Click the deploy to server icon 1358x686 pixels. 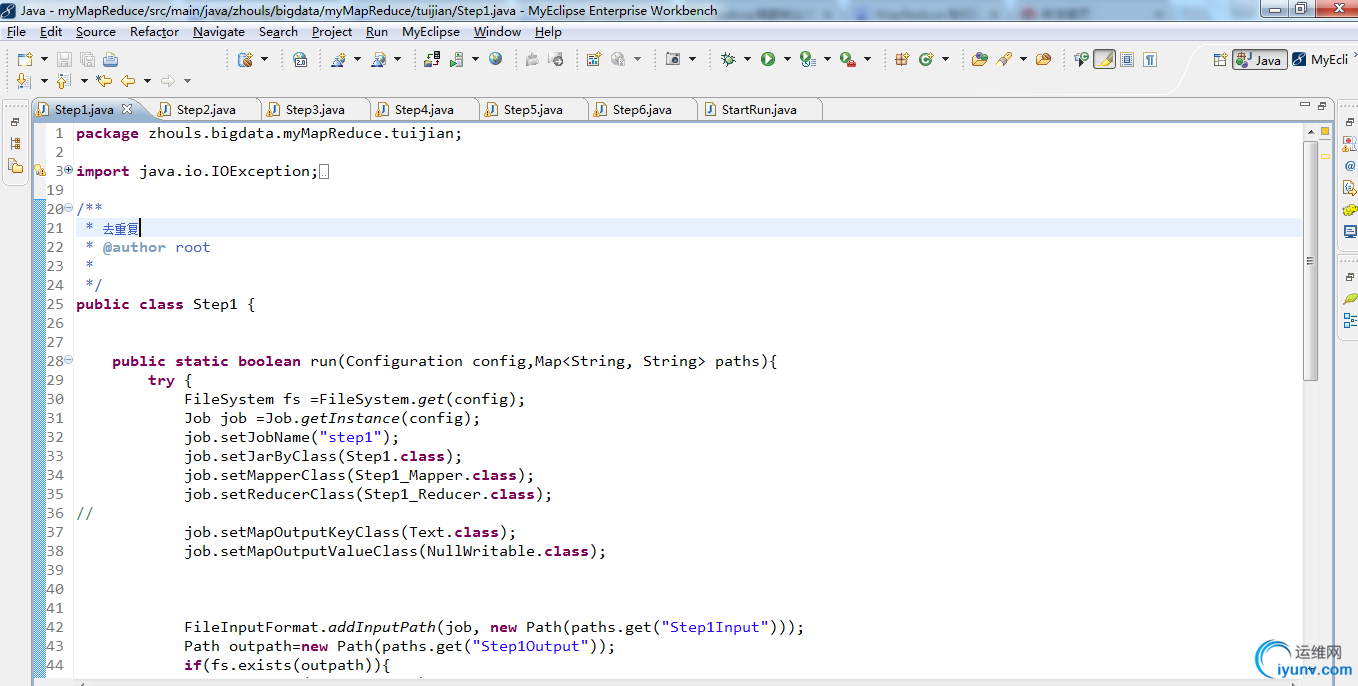(431, 59)
